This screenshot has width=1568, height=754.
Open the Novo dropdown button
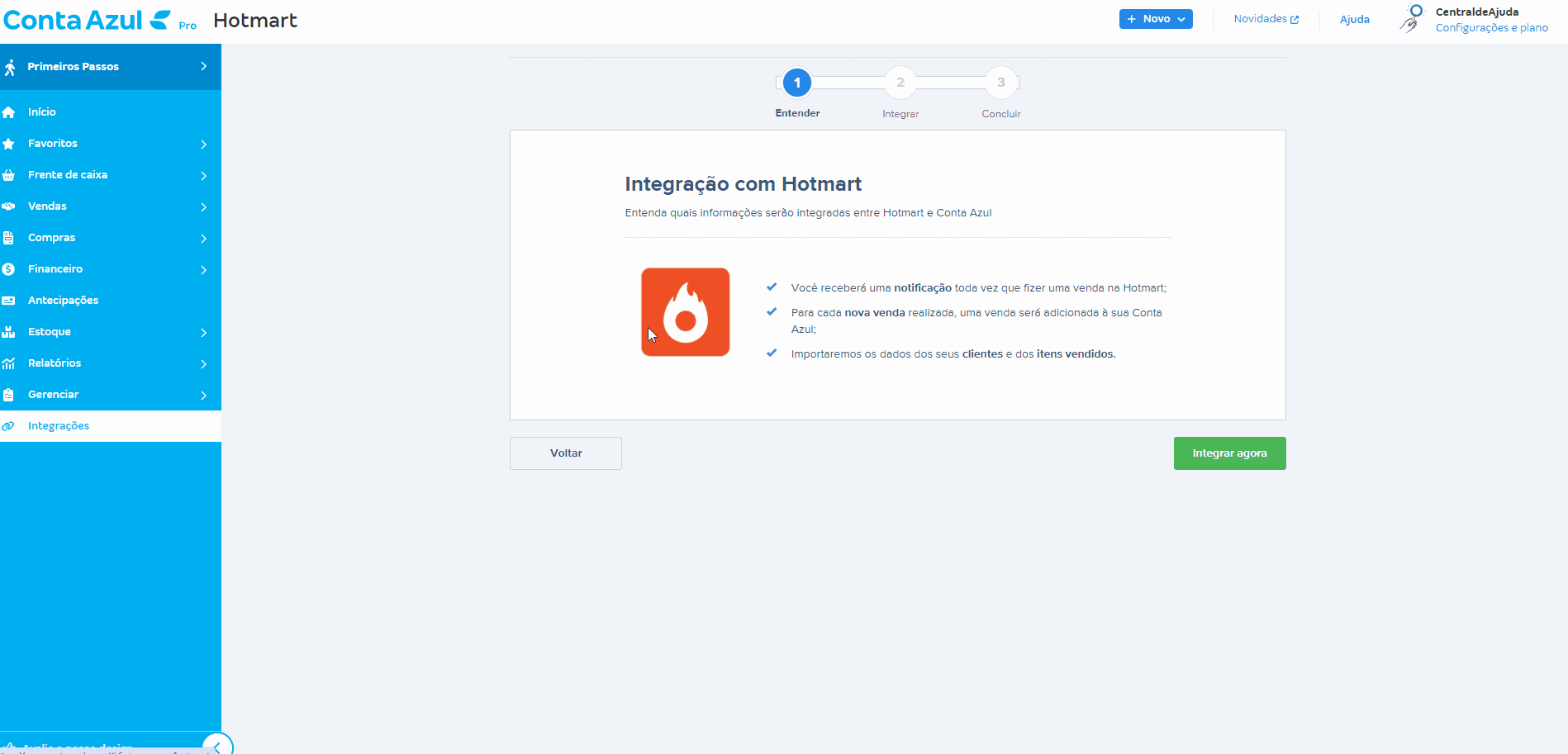[1155, 19]
